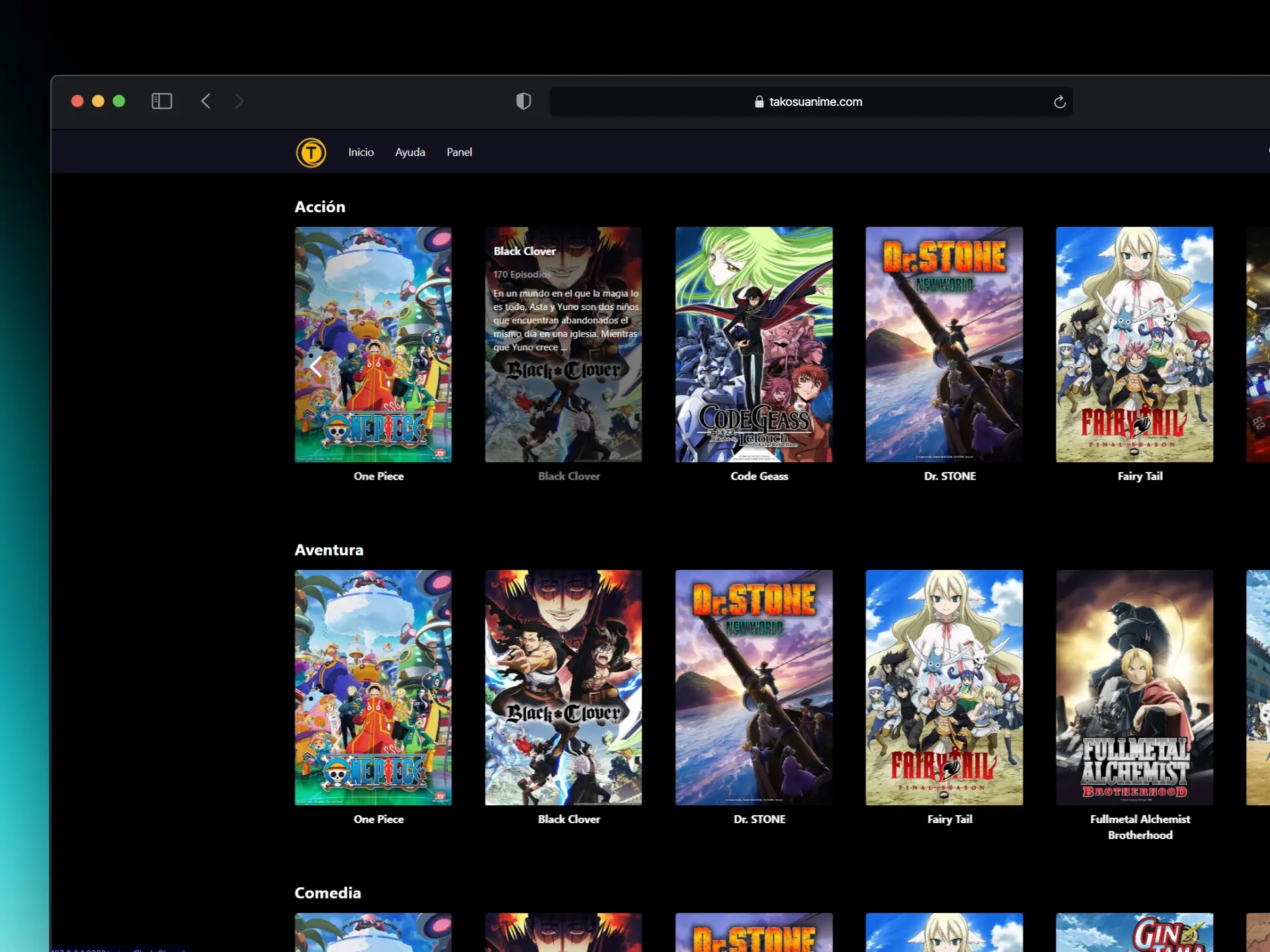Open Fullmetal Alchemist Brotherhood poster
The height and width of the screenshot is (952, 1270).
(1134, 688)
